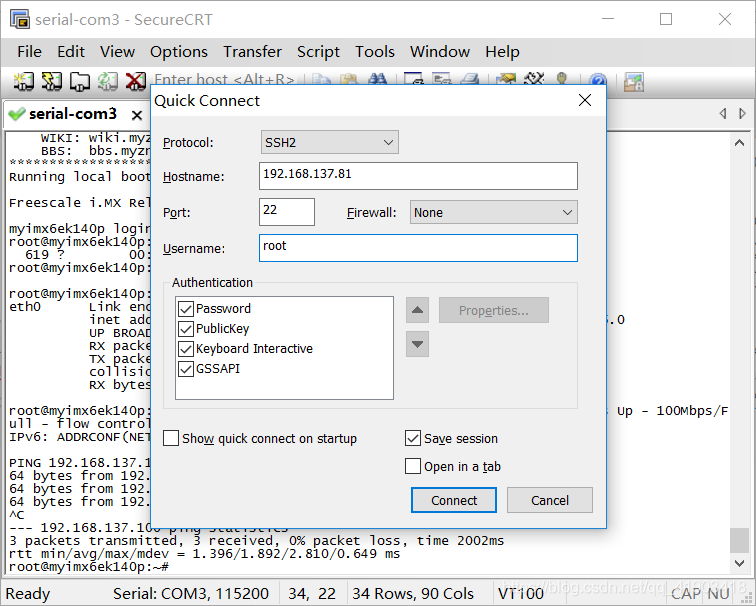Uncheck GSSAPI authentication
This screenshot has height=606, width=756.
tap(186, 369)
